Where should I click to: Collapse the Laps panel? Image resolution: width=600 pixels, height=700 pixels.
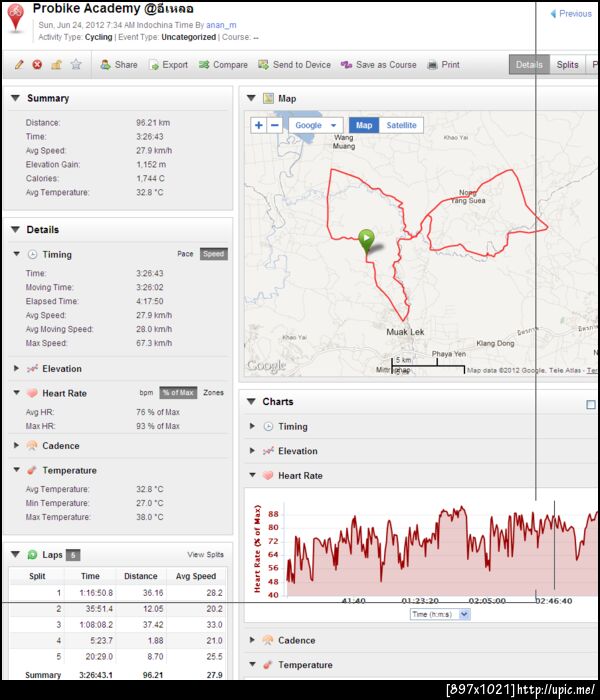click(x=15, y=554)
